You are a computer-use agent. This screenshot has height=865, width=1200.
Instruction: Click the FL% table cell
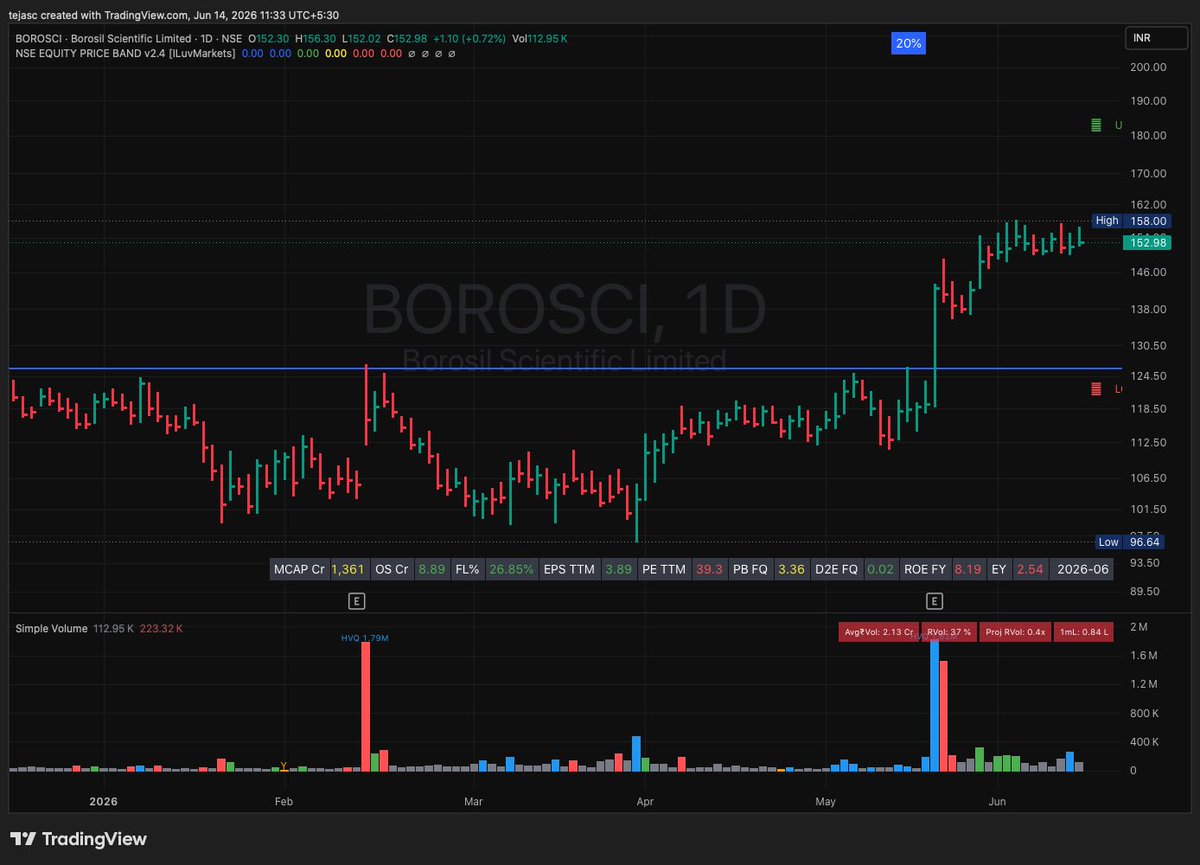click(x=467, y=569)
